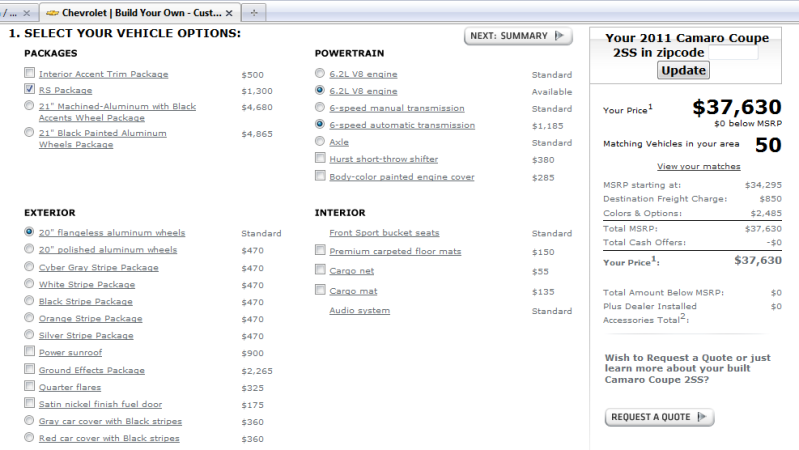Select the standard 6.2L V8 engine radio

(319, 73)
